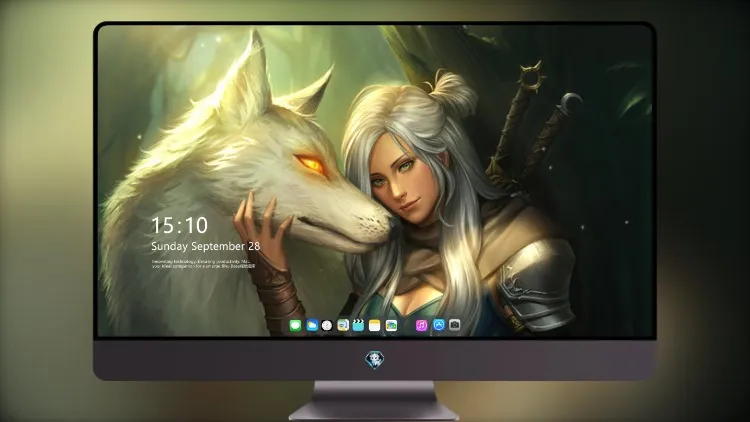Click the small description text under date
The image size is (750, 422).
[203, 264]
